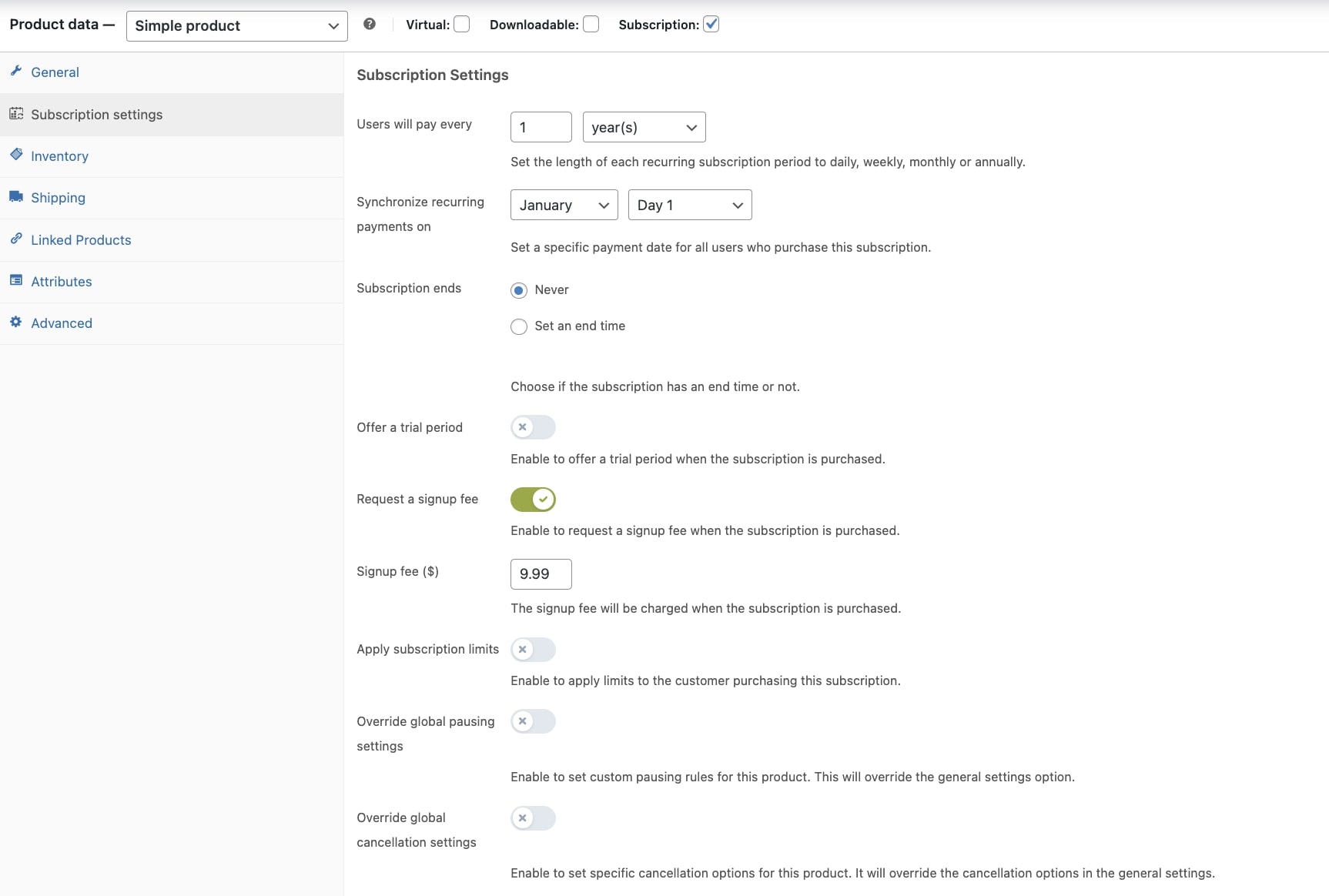Click the Advanced gear icon
1329x896 pixels.
point(16,322)
